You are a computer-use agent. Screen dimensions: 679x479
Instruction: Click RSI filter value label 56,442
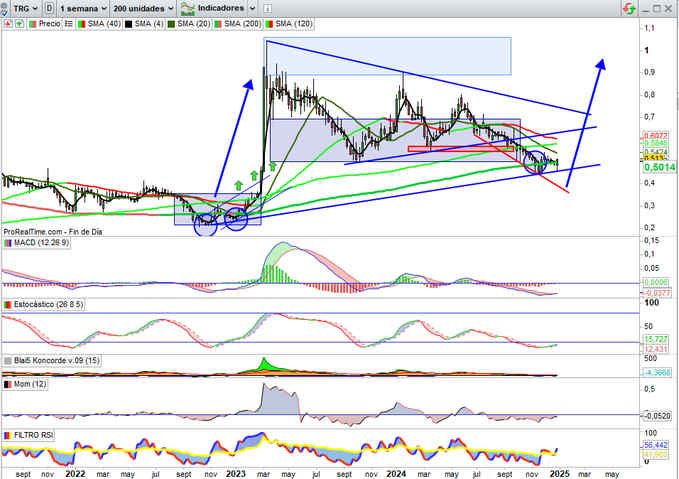(x=656, y=445)
